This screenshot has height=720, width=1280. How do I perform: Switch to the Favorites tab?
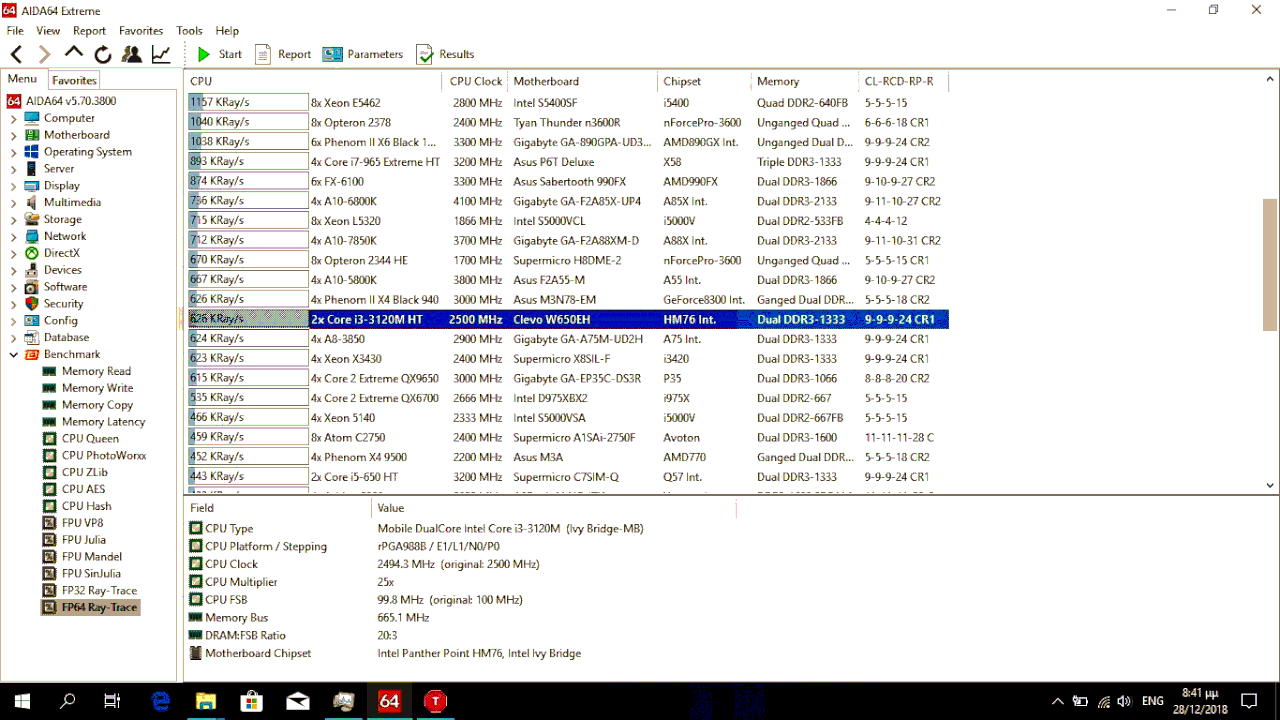[x=74, y=80]
